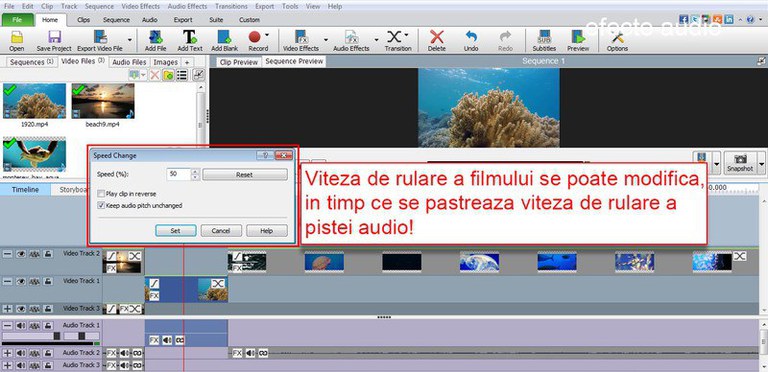Click the Snapshot camera button
768x372 pixels.
[x=740, y=162]
